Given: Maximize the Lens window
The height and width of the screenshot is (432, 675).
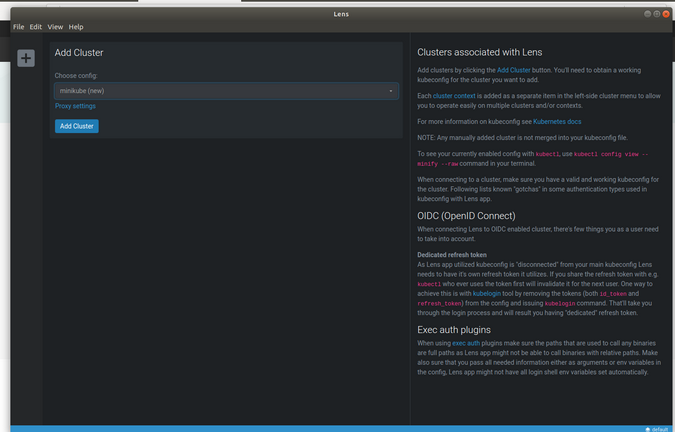Looking at the screenshot, I should point(652,14).
